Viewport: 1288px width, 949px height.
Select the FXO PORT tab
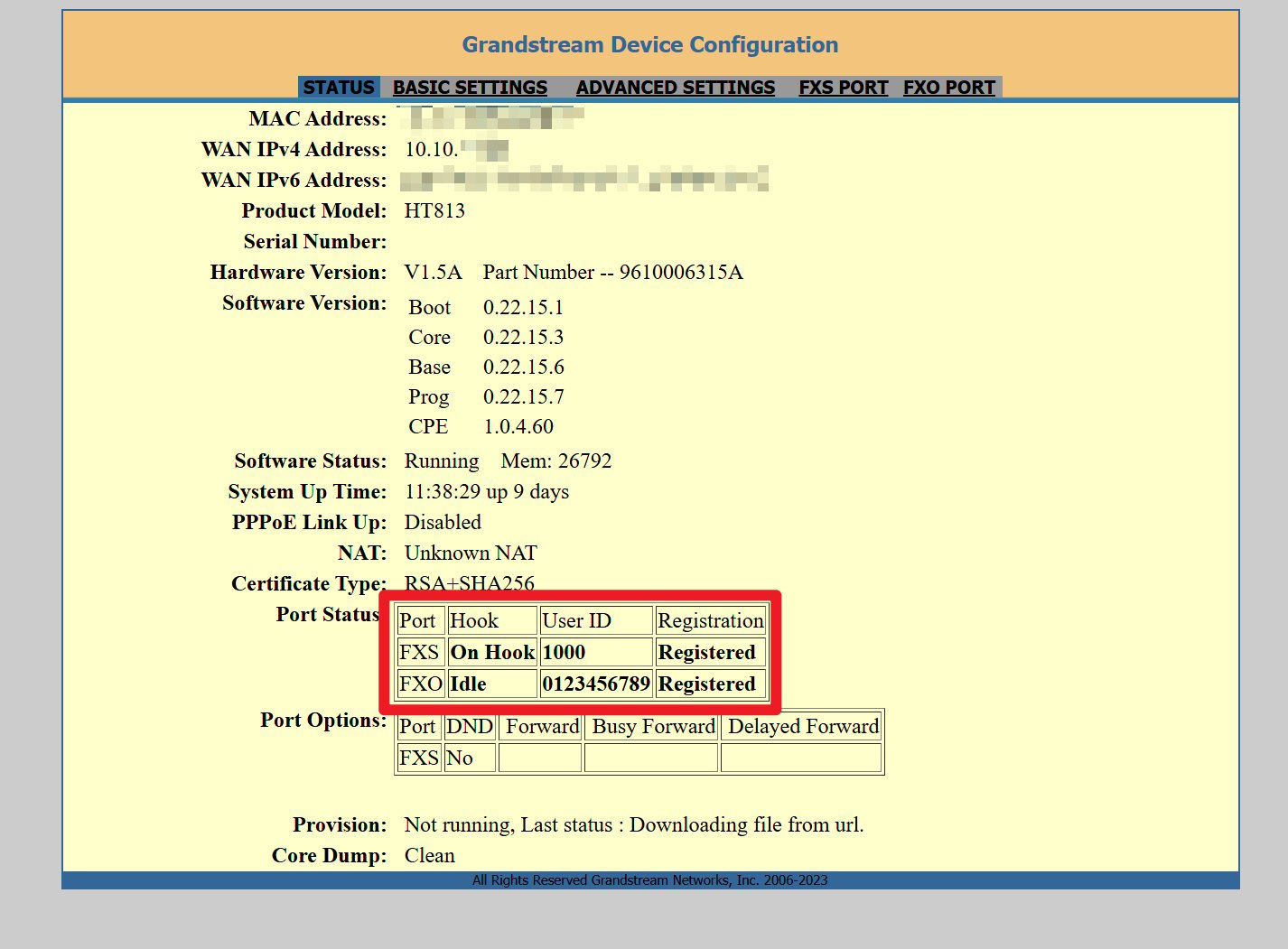(x=949, y=88)
